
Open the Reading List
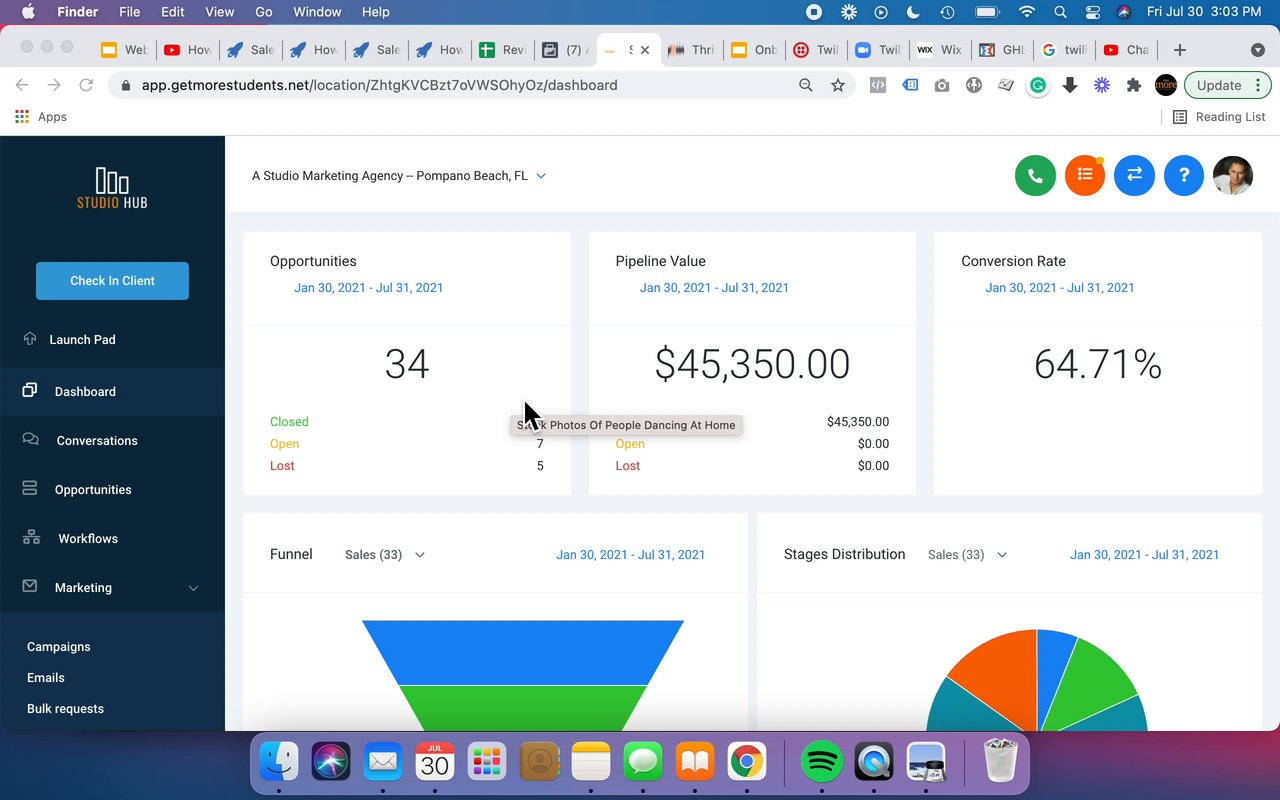[x=1219, y=117]
